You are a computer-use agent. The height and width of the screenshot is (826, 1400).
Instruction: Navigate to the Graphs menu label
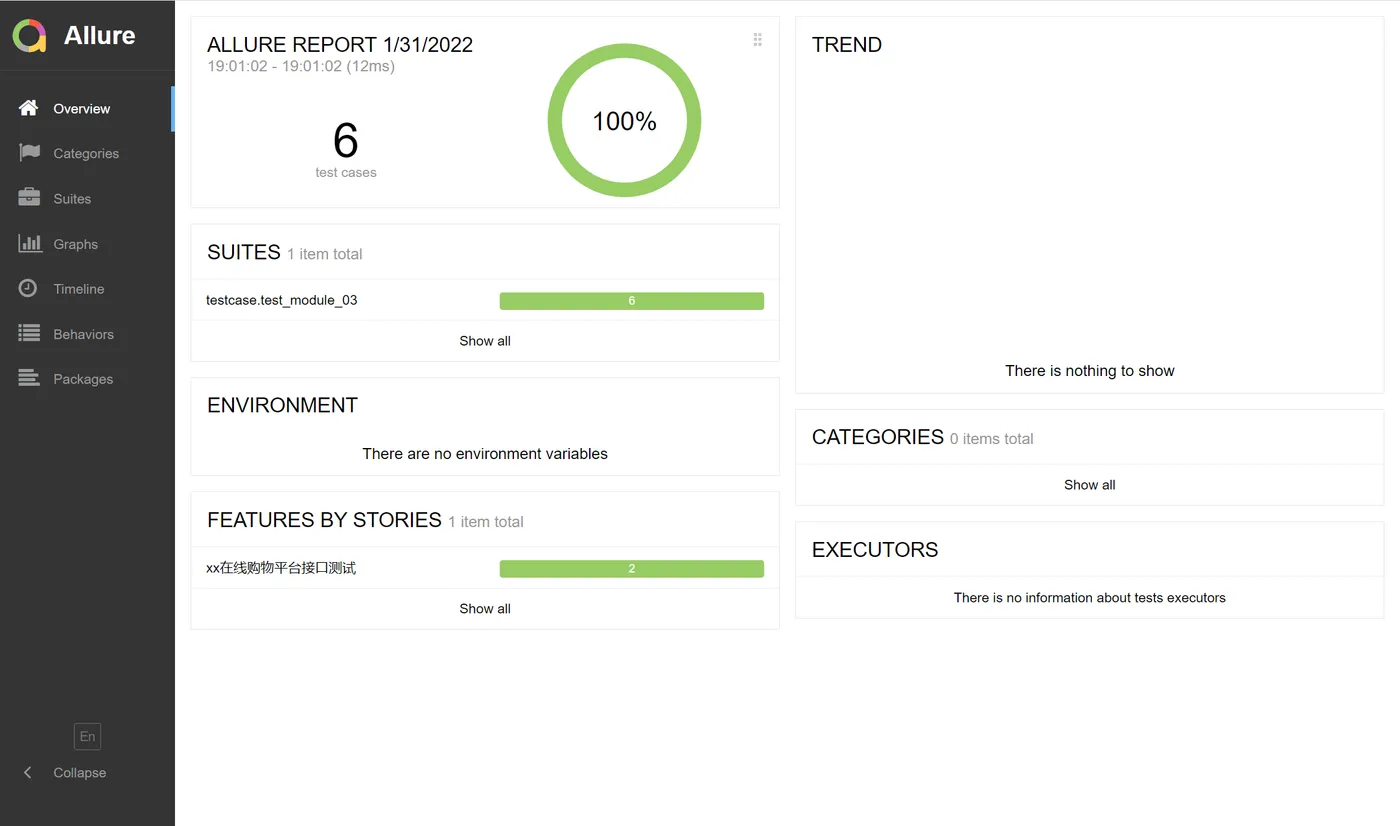[76, 243]
